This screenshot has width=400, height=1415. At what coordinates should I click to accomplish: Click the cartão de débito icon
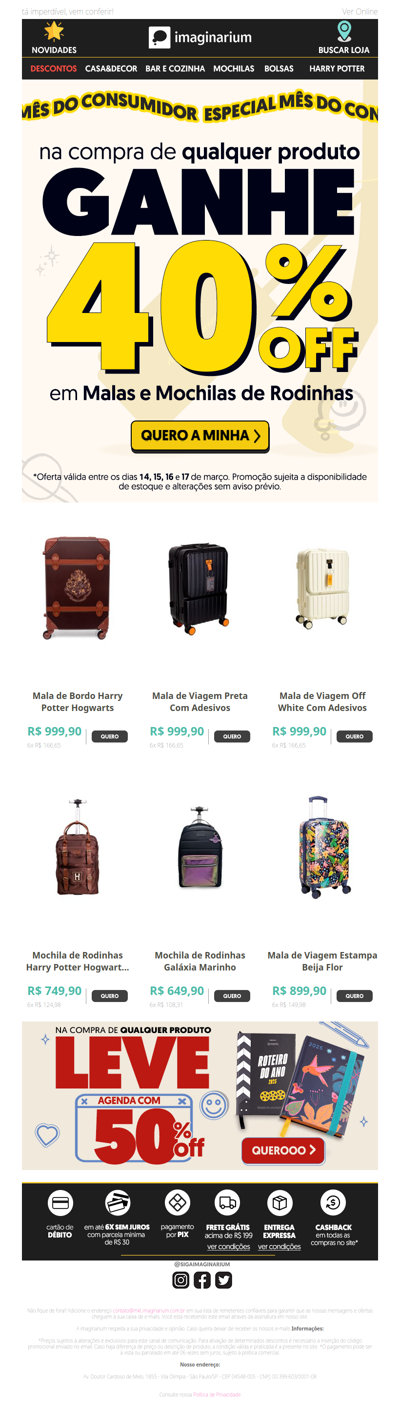[61, 1203]
